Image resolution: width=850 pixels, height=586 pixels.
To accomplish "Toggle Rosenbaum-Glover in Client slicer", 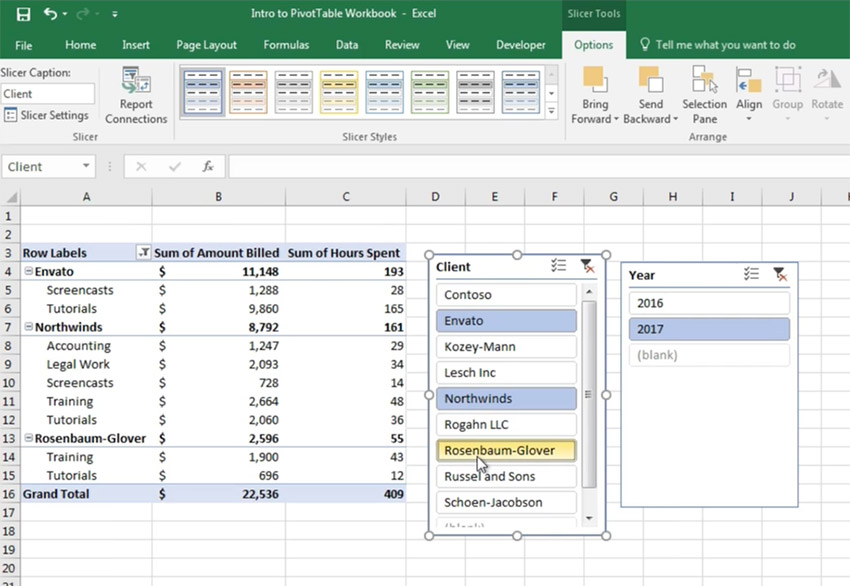I will tap(506, 450).
